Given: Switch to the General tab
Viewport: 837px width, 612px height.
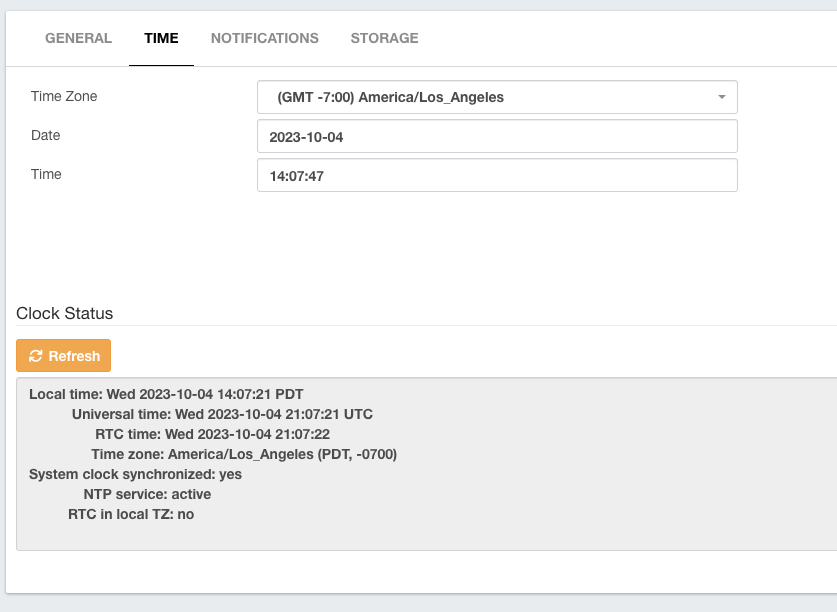Looking at the screenshot, I should coord(78,38).
